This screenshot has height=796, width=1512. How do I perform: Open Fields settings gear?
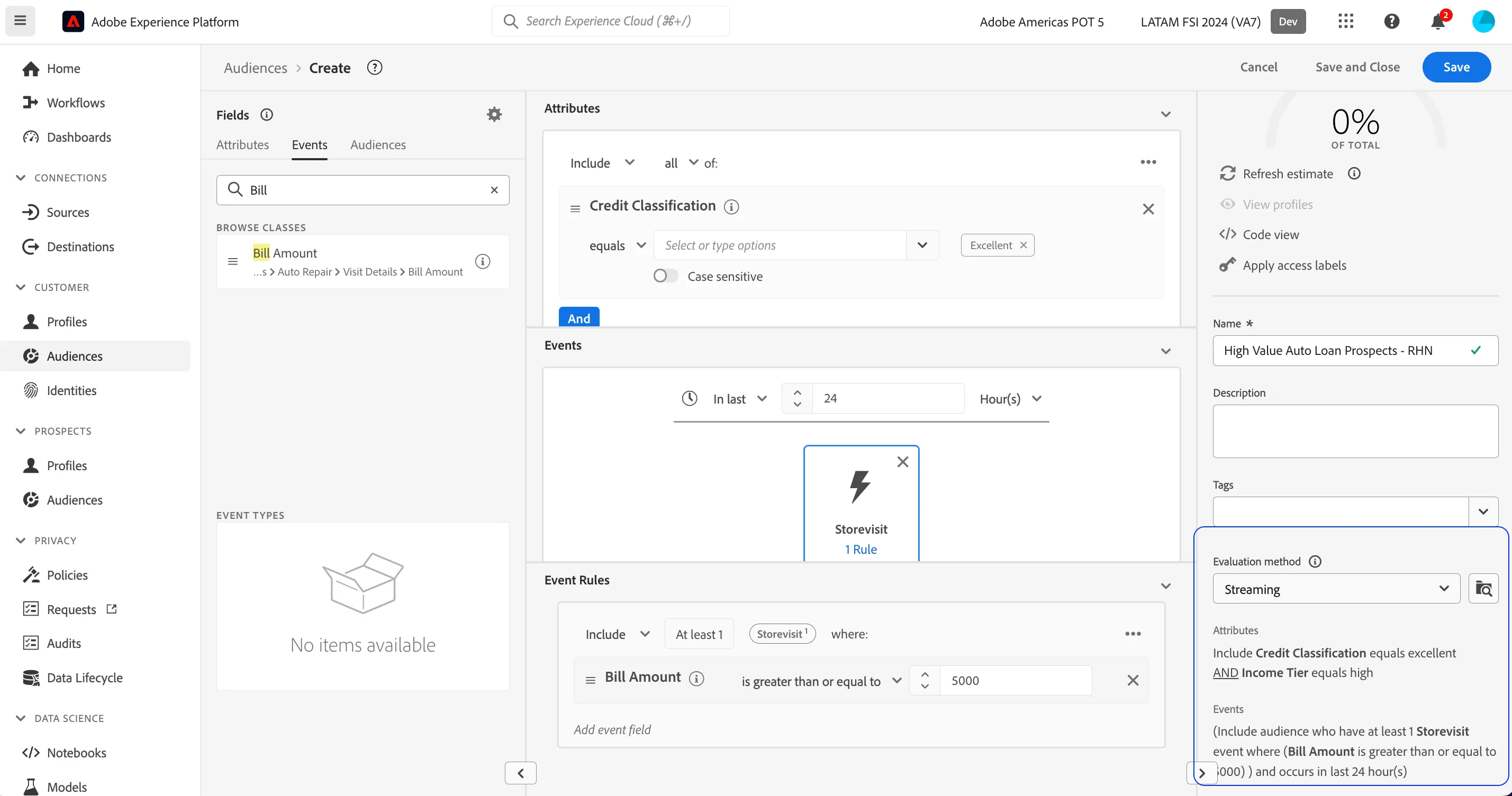point(494,114)
